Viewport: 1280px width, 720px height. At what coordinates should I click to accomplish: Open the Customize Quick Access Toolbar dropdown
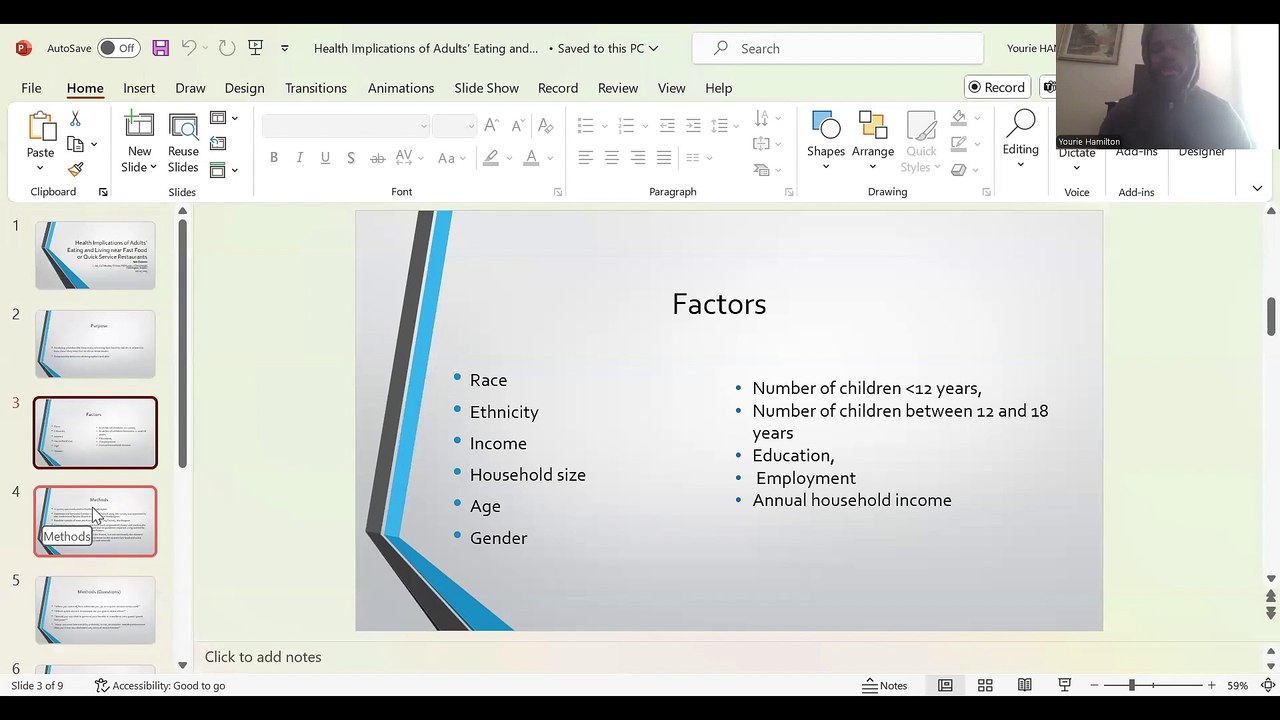coord(285,48)
